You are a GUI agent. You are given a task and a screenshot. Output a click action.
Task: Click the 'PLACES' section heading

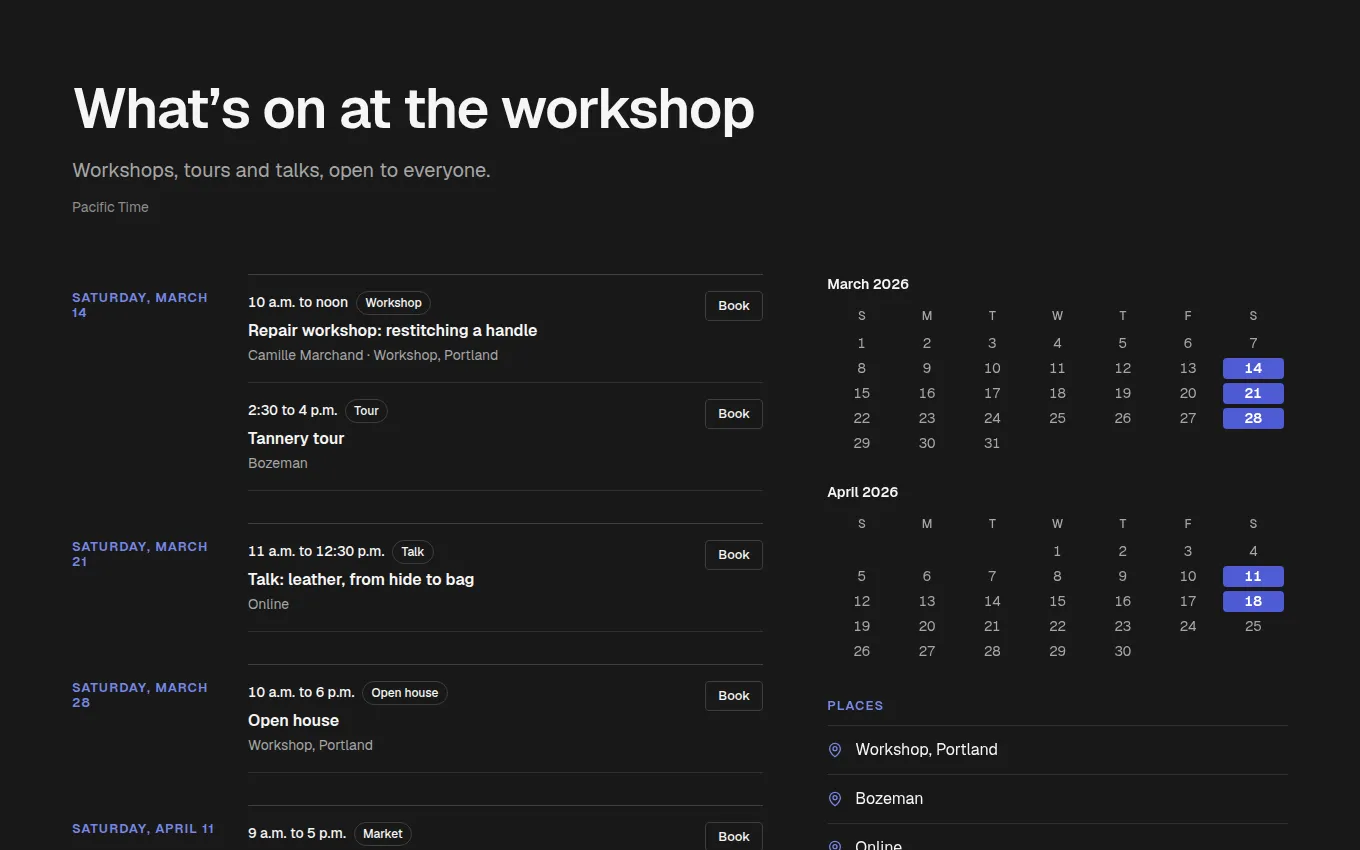click(x=855, y=706)
